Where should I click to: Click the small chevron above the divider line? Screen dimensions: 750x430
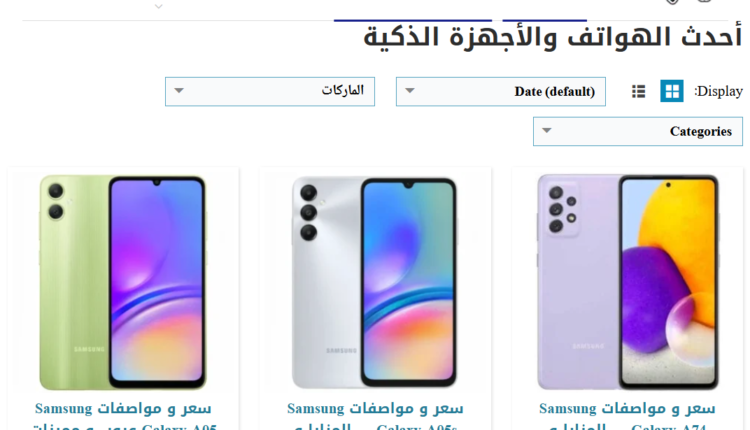(x=159, y=7)
